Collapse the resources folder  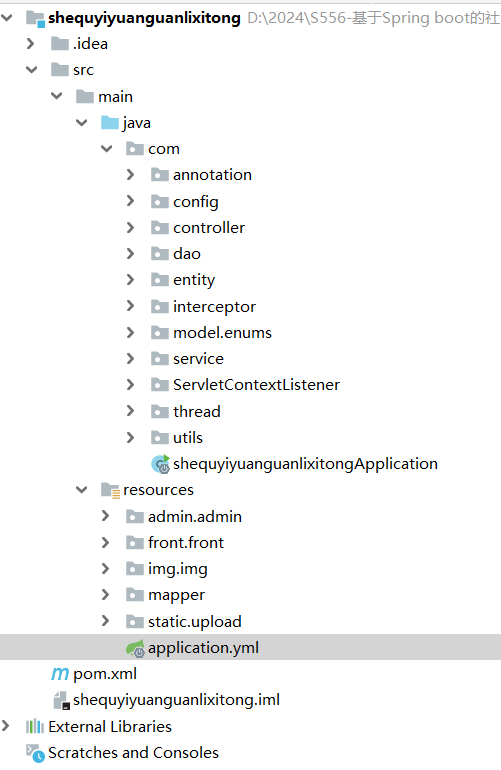coord(82,490)
